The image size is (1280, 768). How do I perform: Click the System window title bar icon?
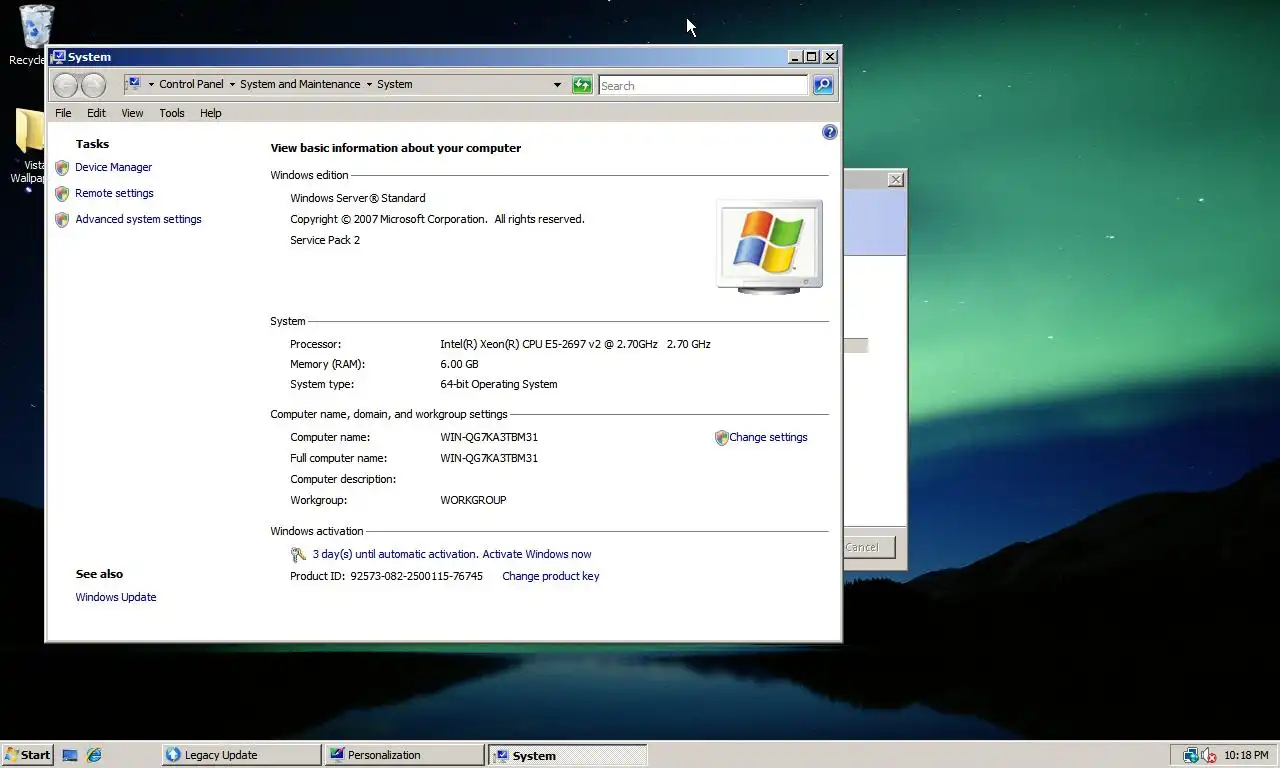(x=58, y=57)
